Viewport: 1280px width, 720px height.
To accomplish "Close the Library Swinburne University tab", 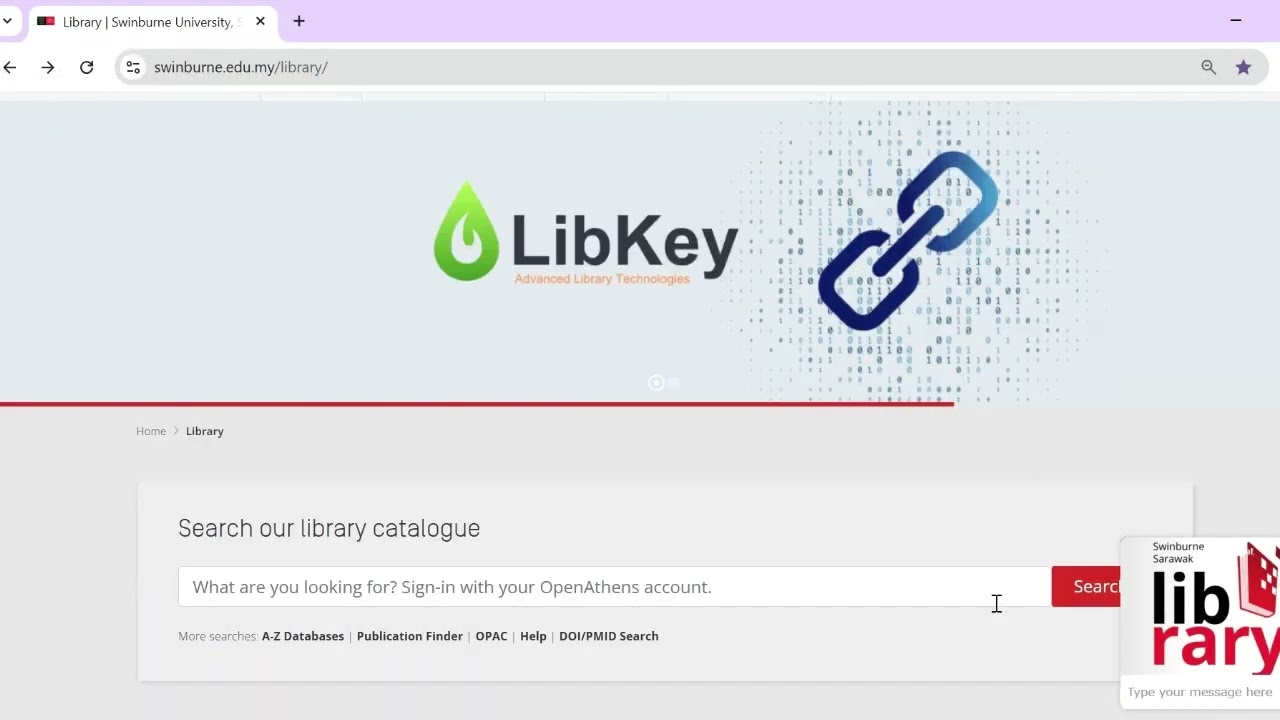I will (260, 21).
